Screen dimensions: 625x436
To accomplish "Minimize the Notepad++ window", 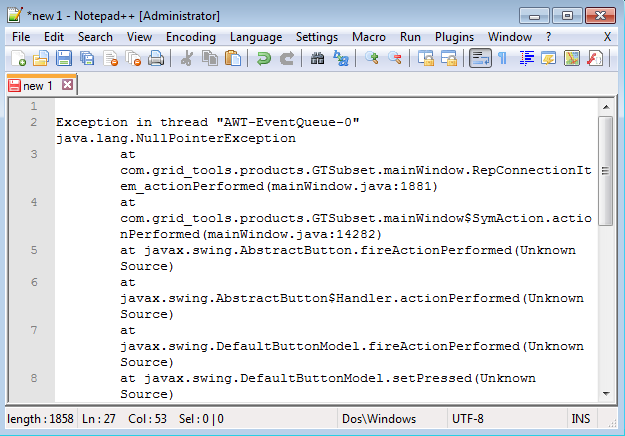I will click(x=534, y=16).
